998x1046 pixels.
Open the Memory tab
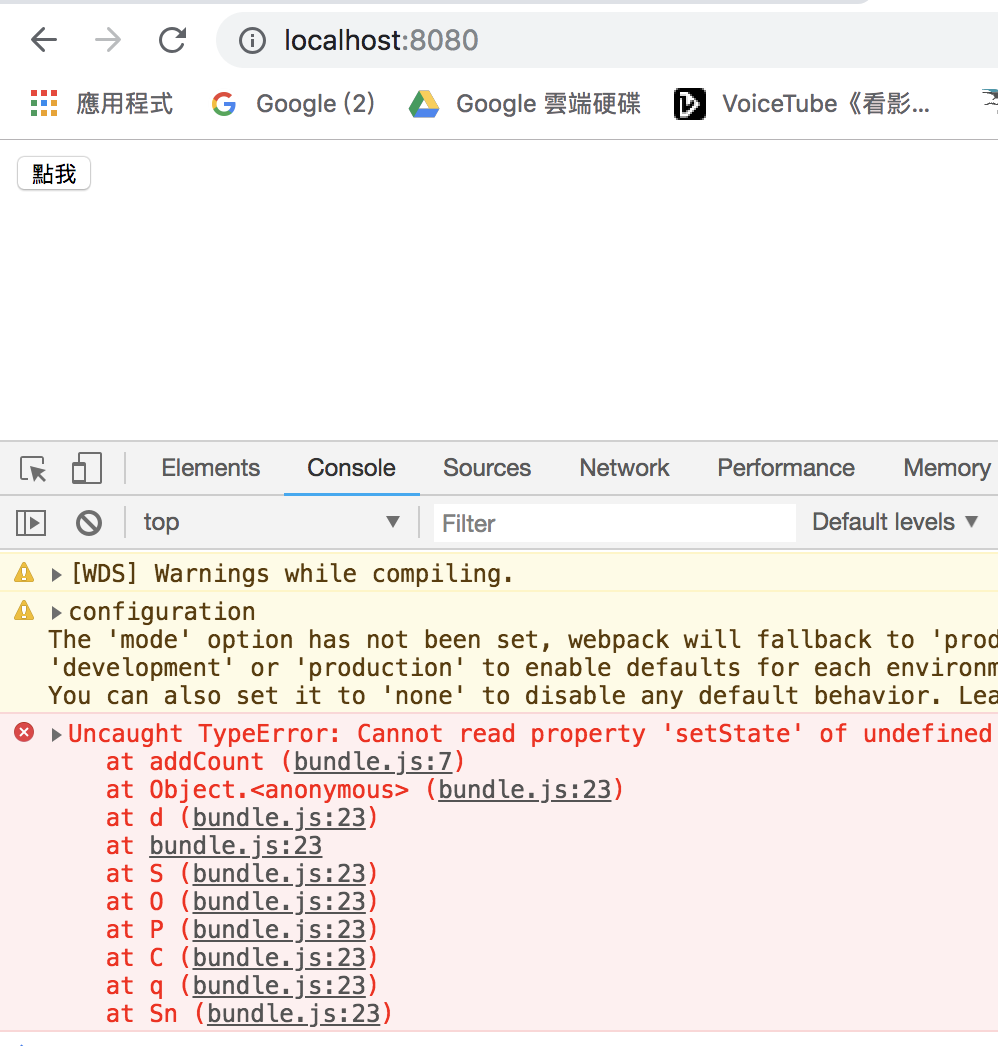click(x=947, y=468)
